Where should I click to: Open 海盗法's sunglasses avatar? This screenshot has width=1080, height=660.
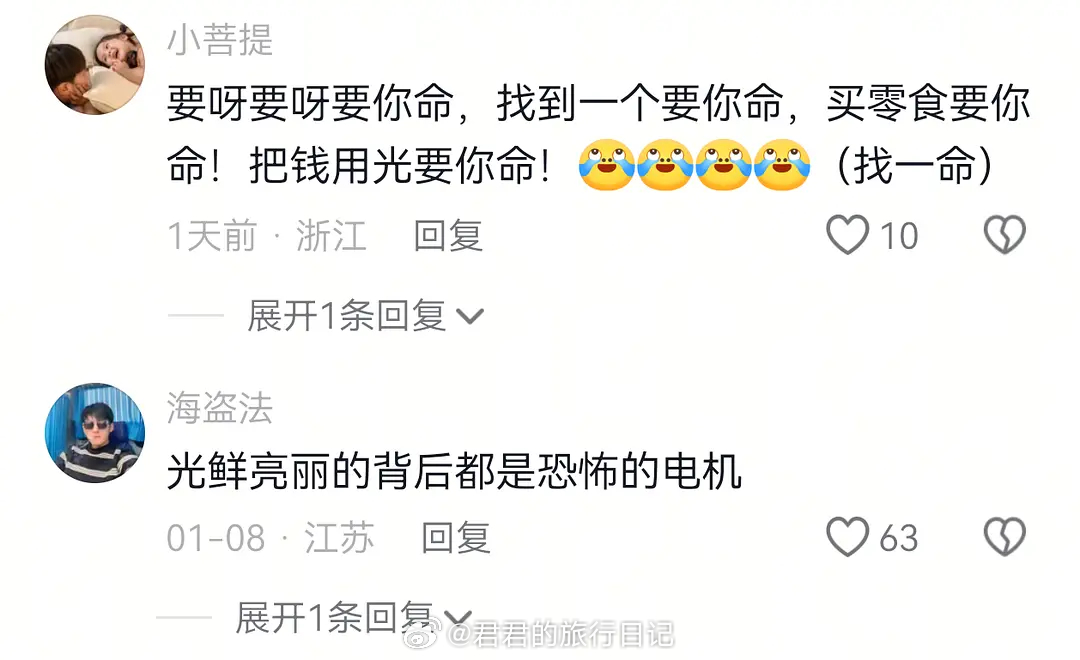(x=94, y=433)
